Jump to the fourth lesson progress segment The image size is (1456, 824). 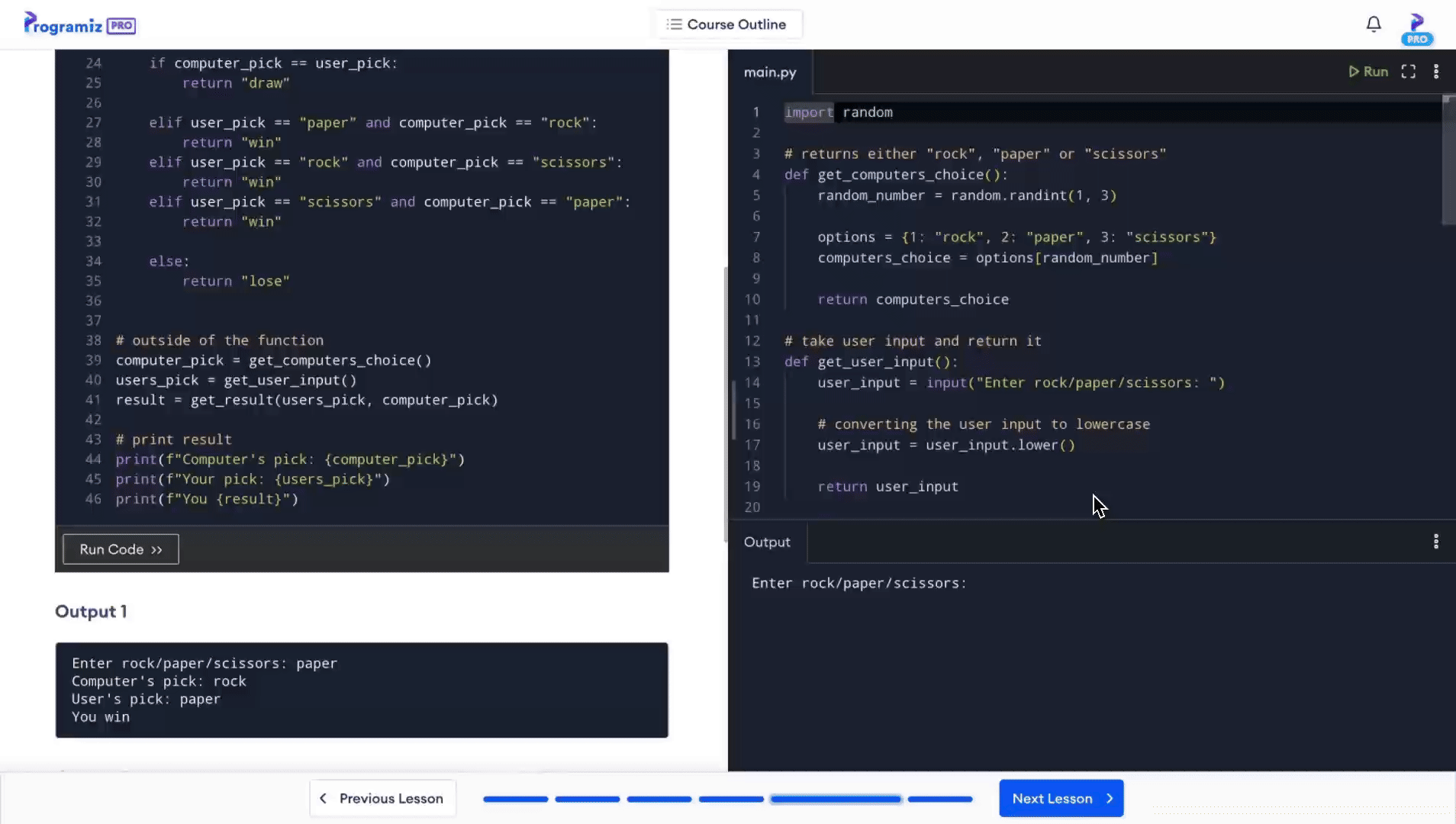(731, 799)
